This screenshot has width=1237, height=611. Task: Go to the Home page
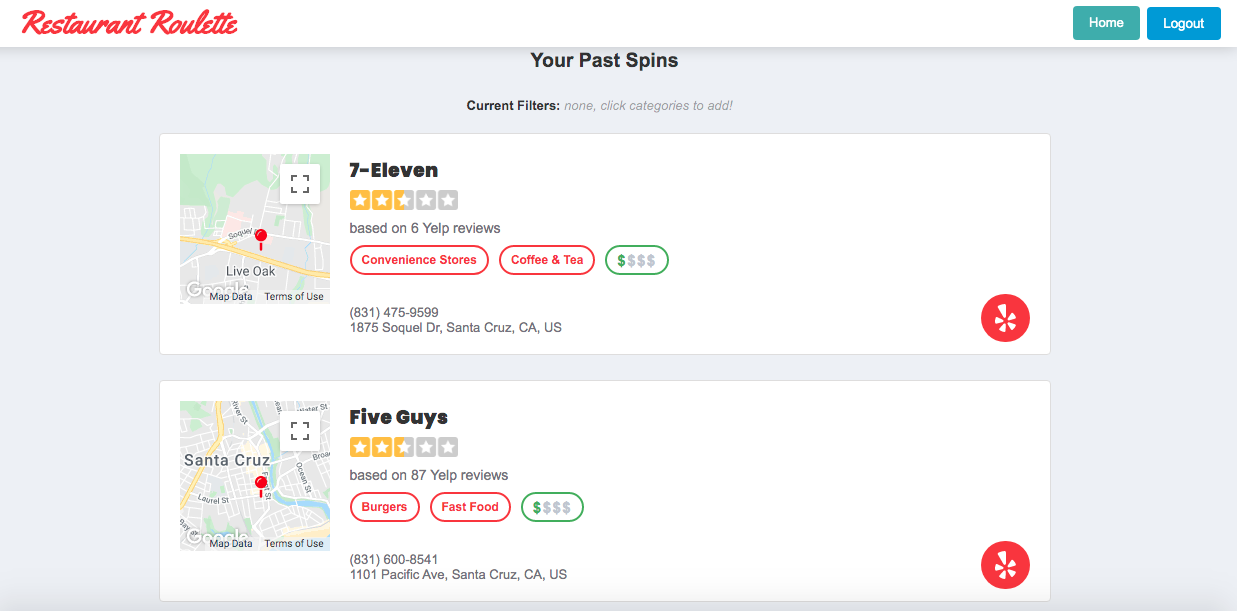(1106, 23)
